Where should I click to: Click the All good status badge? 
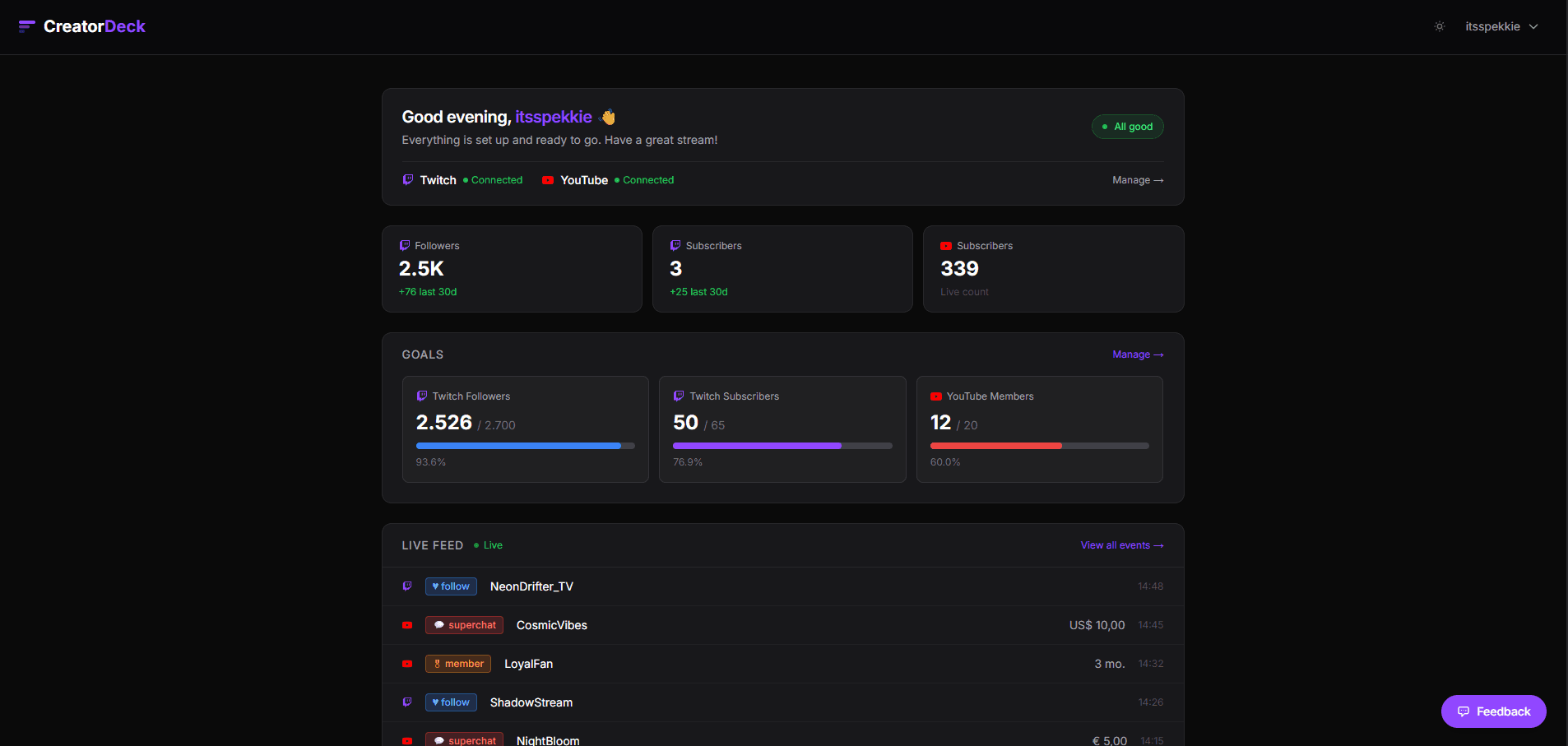point(1127,127)
